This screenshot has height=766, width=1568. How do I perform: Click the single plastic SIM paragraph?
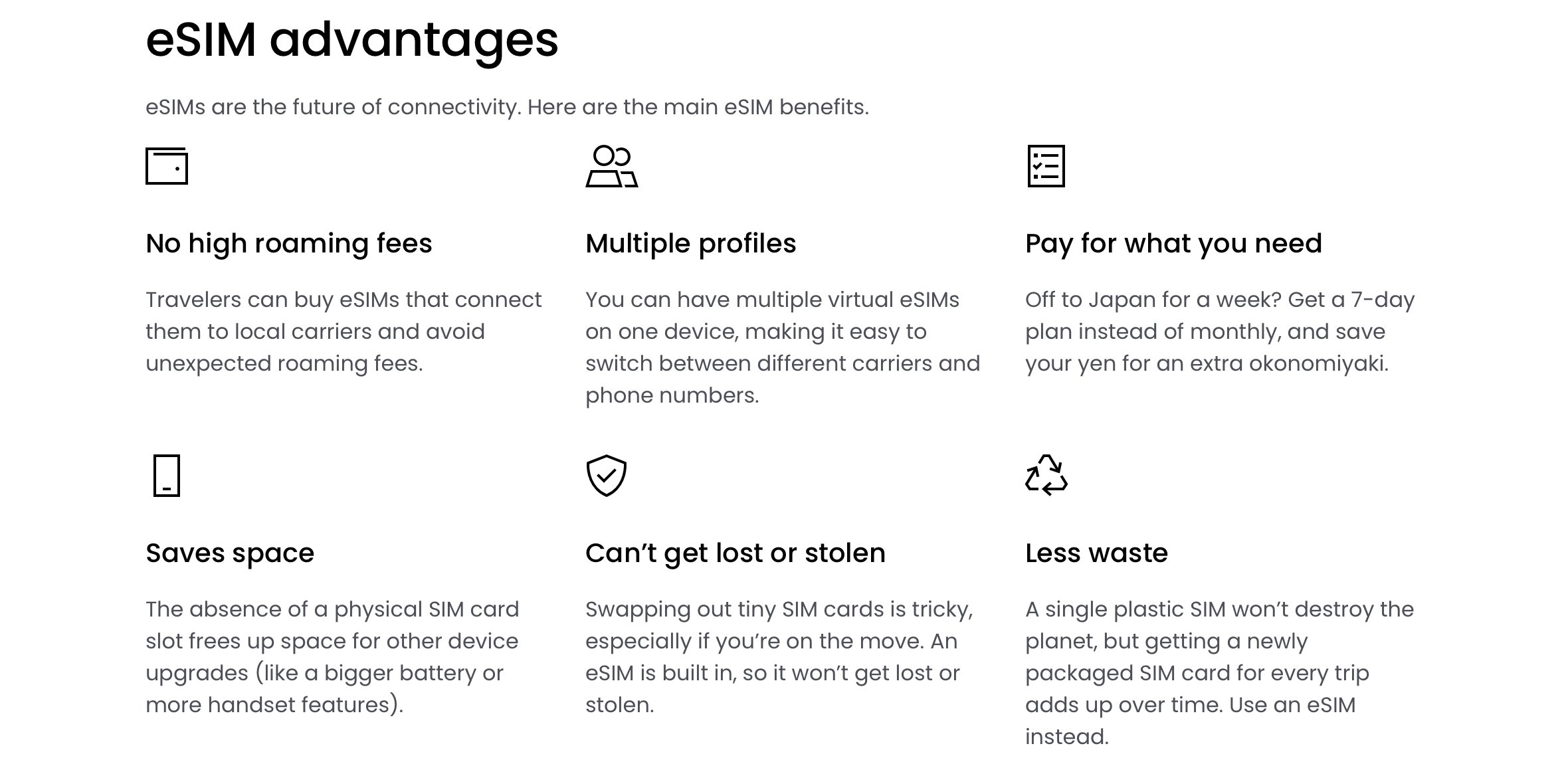[1219, 673]
